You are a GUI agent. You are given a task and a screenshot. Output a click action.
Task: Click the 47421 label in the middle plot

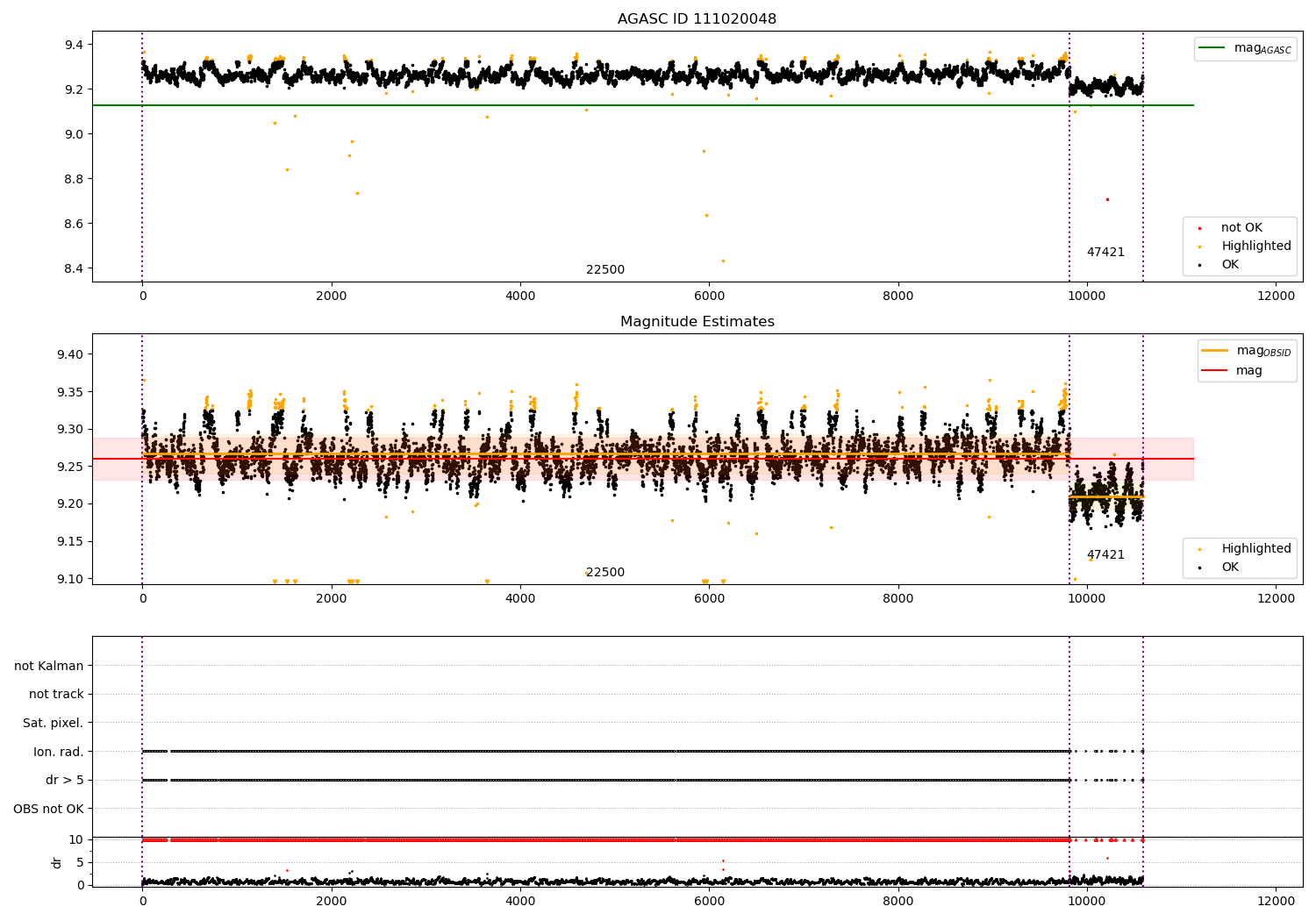pos(1105,555)
